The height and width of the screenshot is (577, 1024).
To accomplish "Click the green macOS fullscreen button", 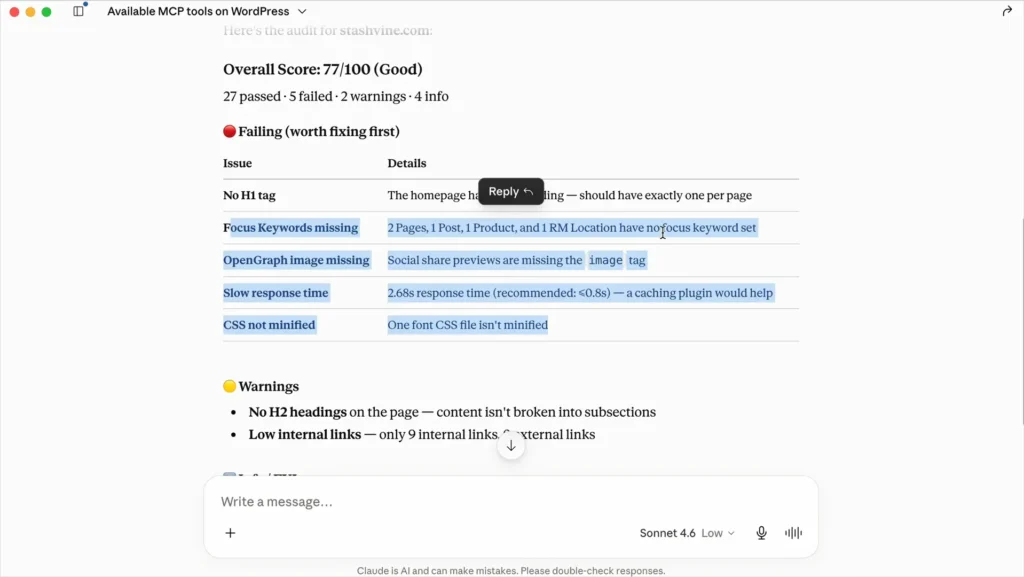I will pyautogui.click(x=46, y=12).
